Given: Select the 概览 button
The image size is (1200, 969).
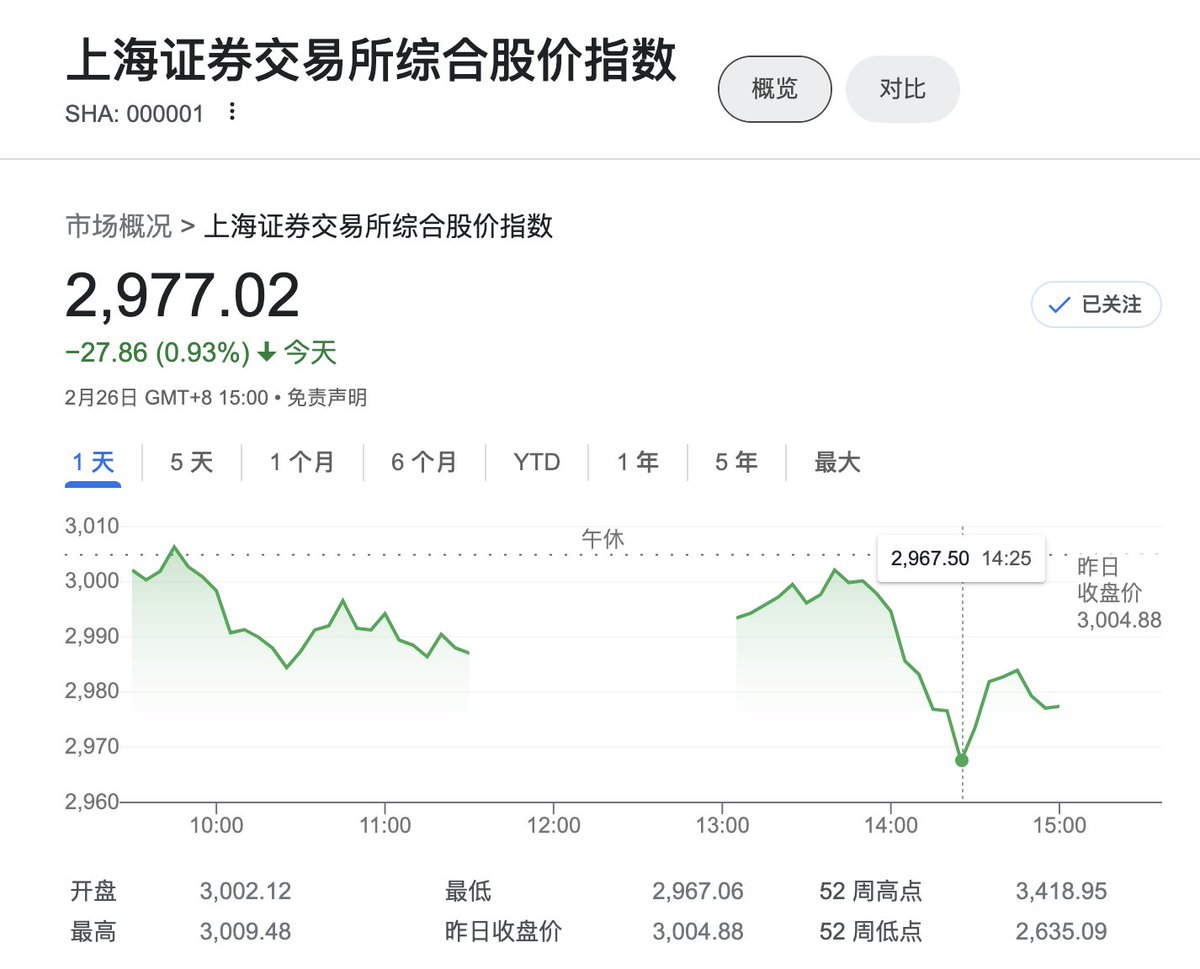Looking at the screenshot, I should [775, 89].
